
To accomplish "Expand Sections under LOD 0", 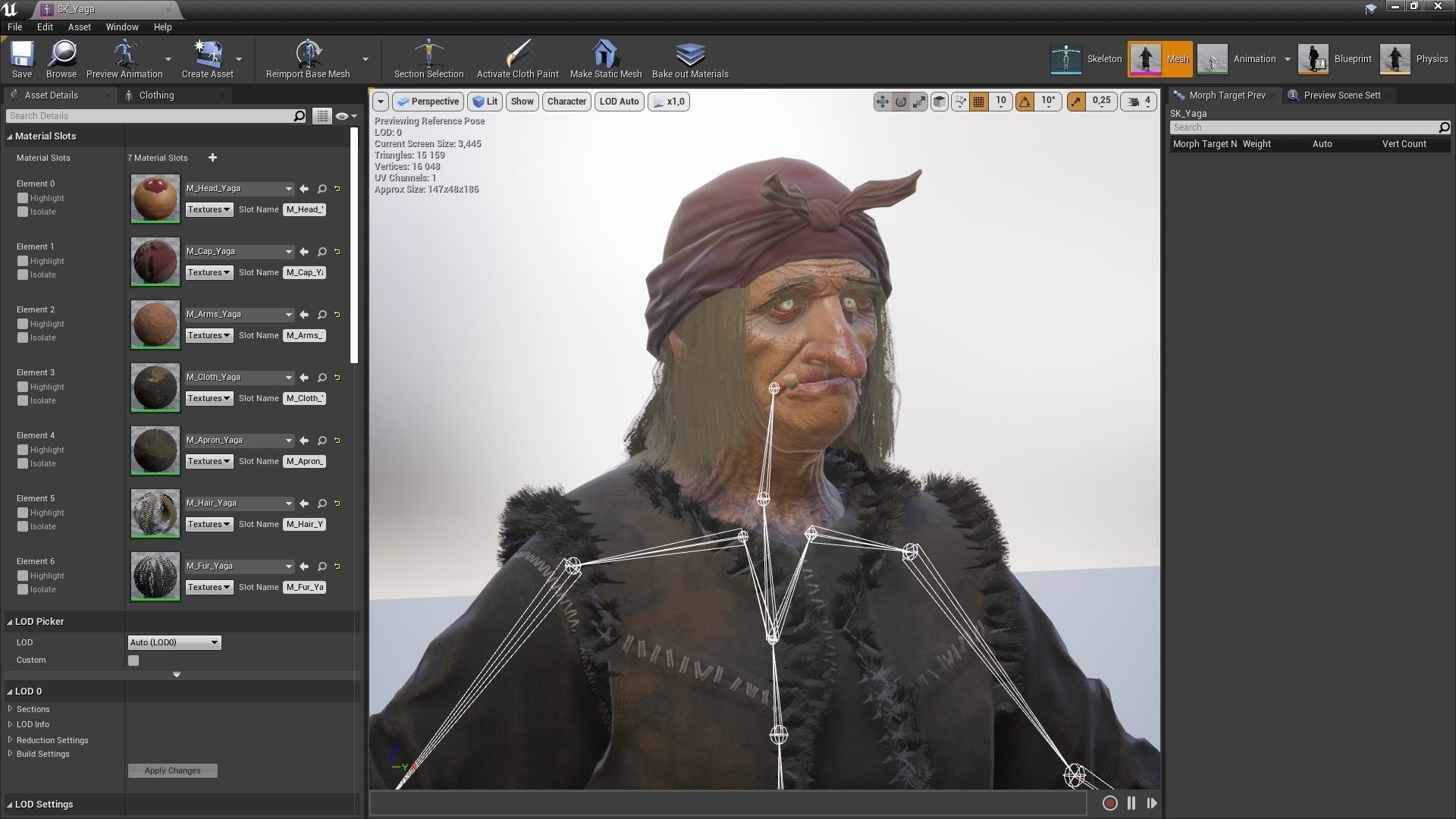I will (x=11, y=709).
